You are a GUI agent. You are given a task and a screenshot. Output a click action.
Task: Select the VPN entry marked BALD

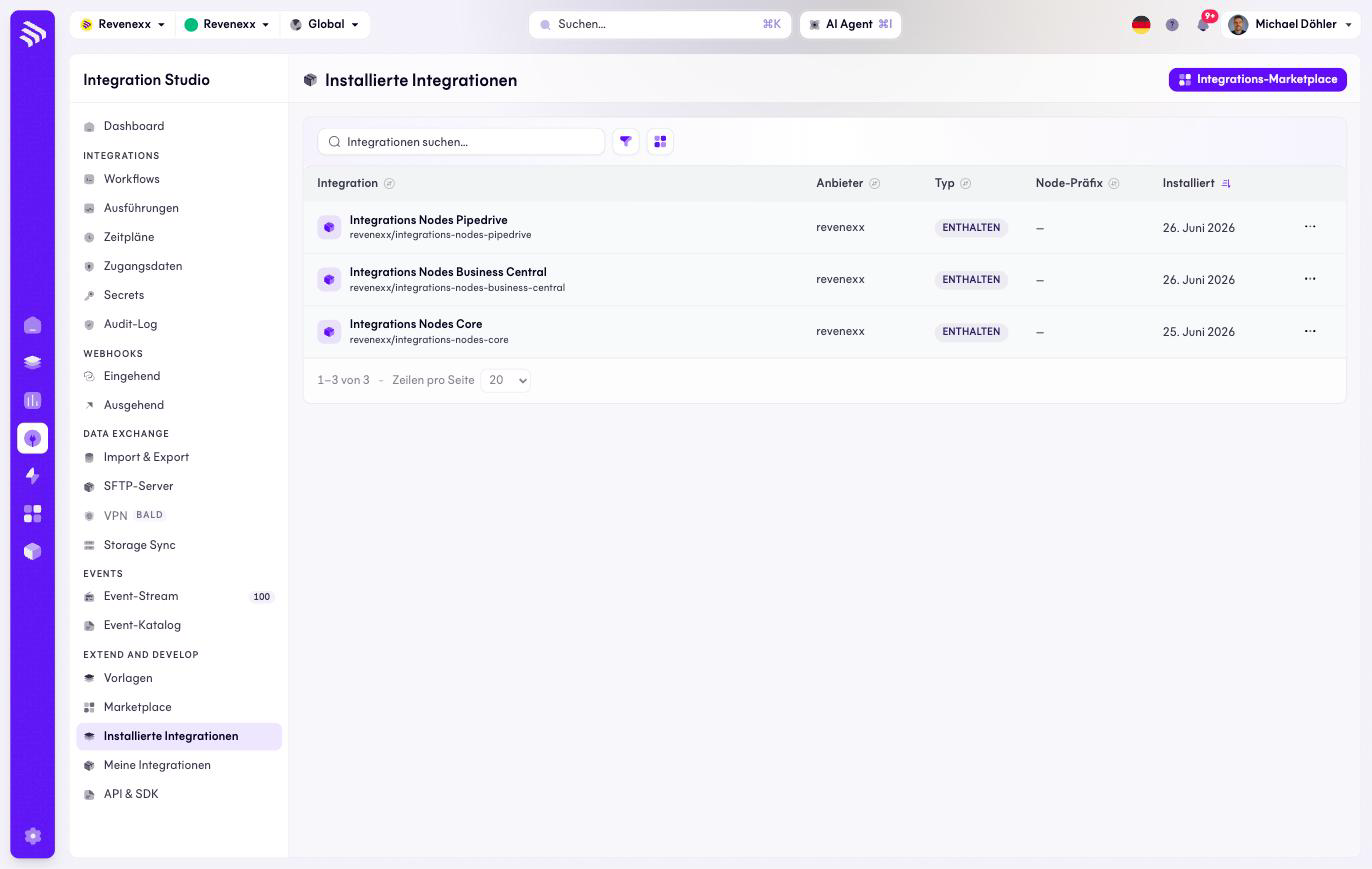click(179, 516)
